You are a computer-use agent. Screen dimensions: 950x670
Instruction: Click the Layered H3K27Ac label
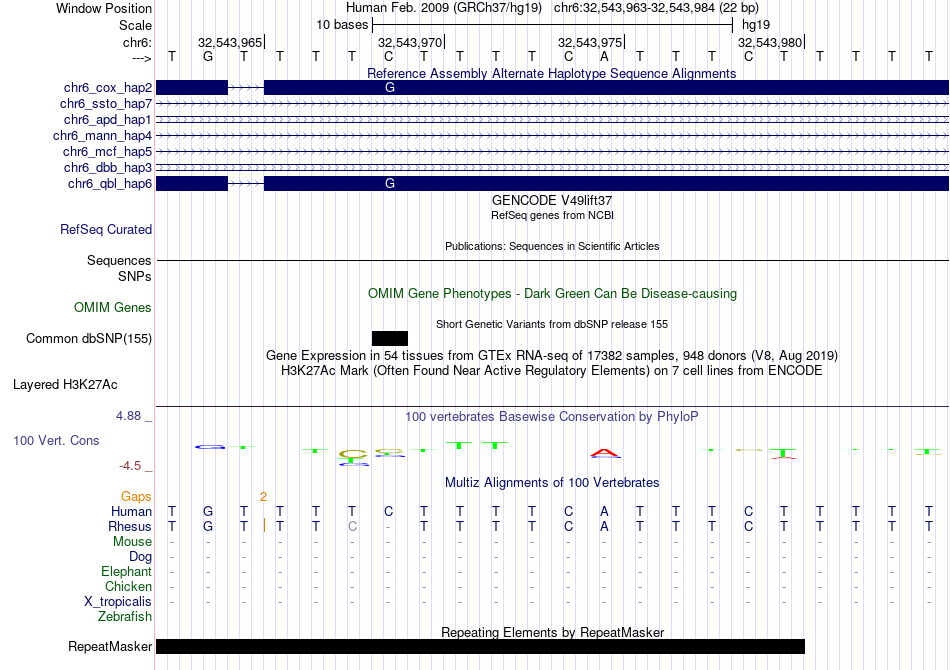pos(65,385)
